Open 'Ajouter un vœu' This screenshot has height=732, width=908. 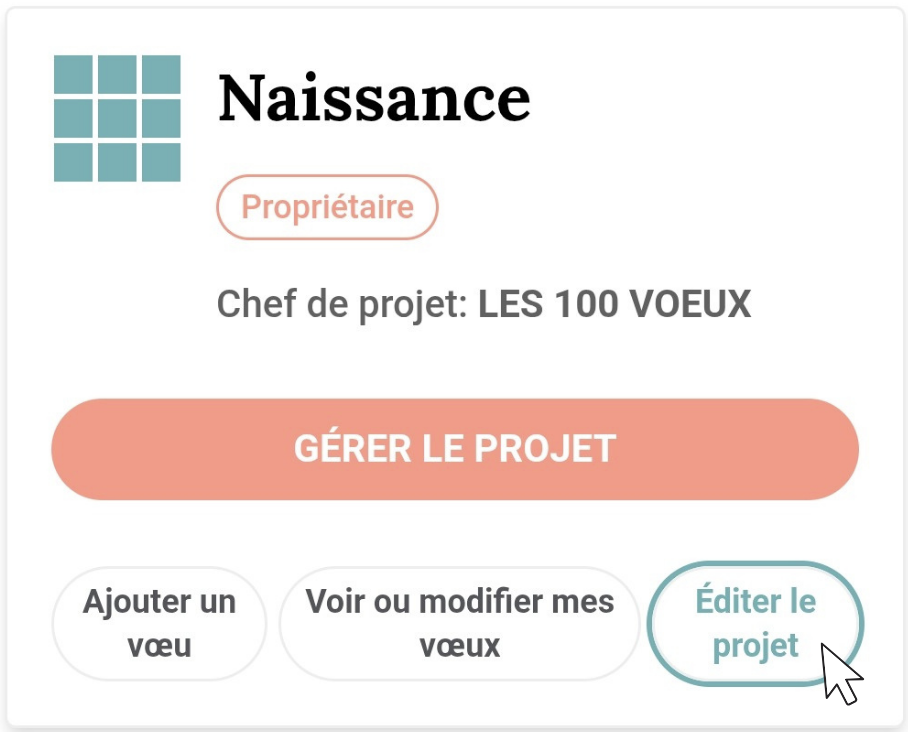[159, 624]
